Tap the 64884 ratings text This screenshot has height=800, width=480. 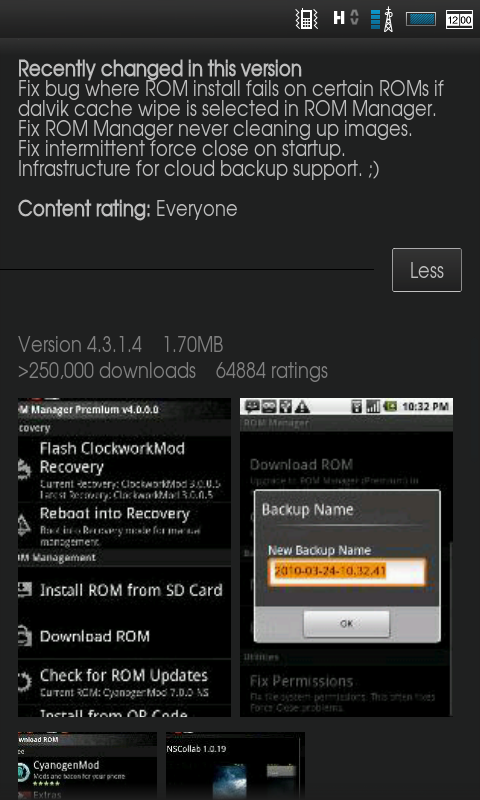point(271,371)
